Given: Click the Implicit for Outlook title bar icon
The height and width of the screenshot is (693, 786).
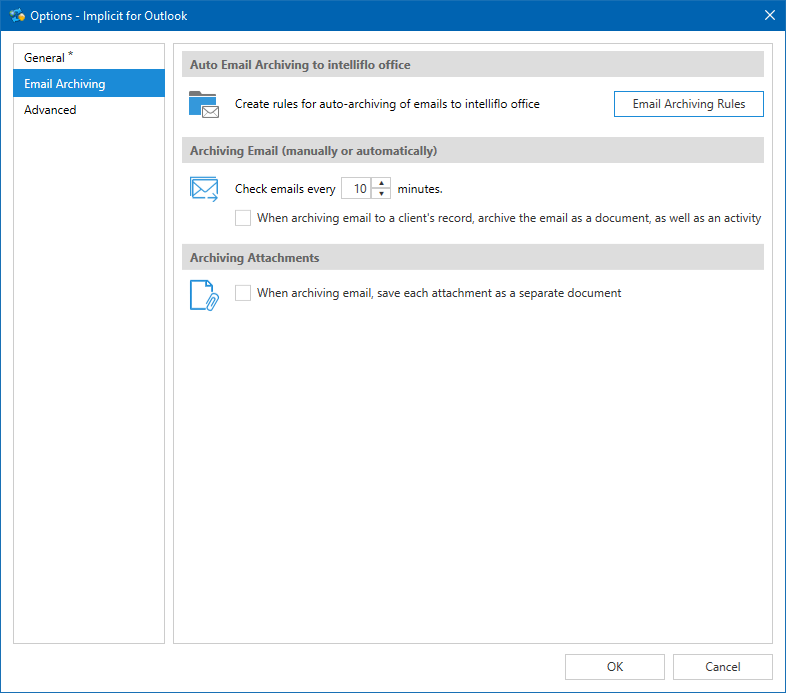Looking at the screenshot, I should 16,15.
